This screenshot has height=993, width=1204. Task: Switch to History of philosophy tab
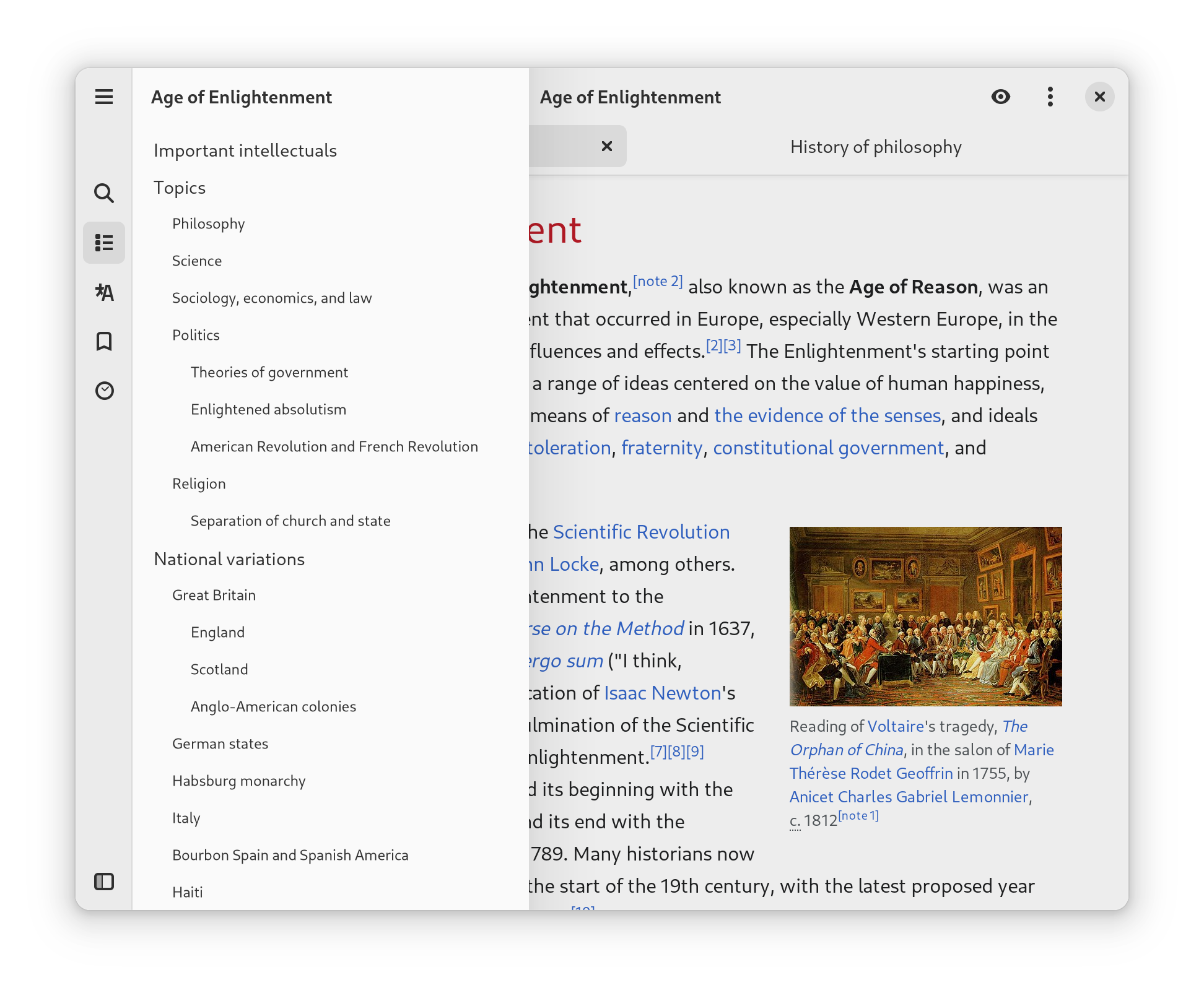pyautogui.click(x=876, y=147)
